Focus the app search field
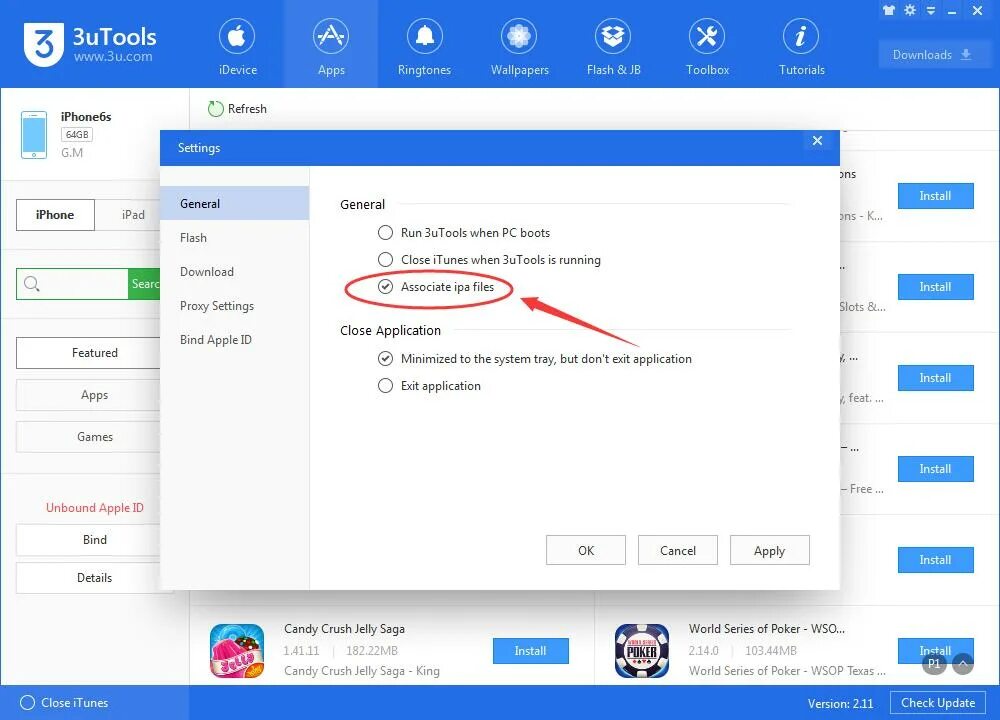This screenshot has width=1000, height=720. pos(72,284)
